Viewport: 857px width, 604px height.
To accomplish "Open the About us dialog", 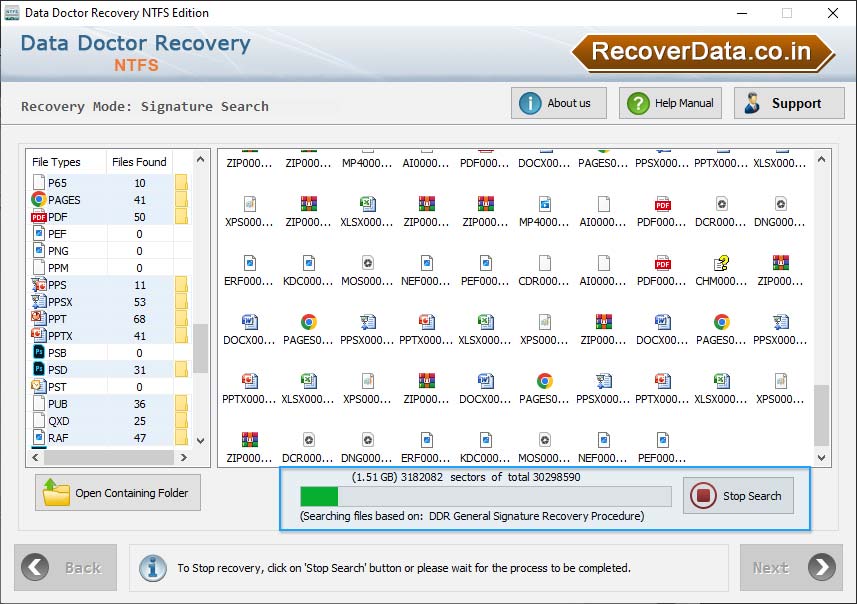I will tap(559, 103).
